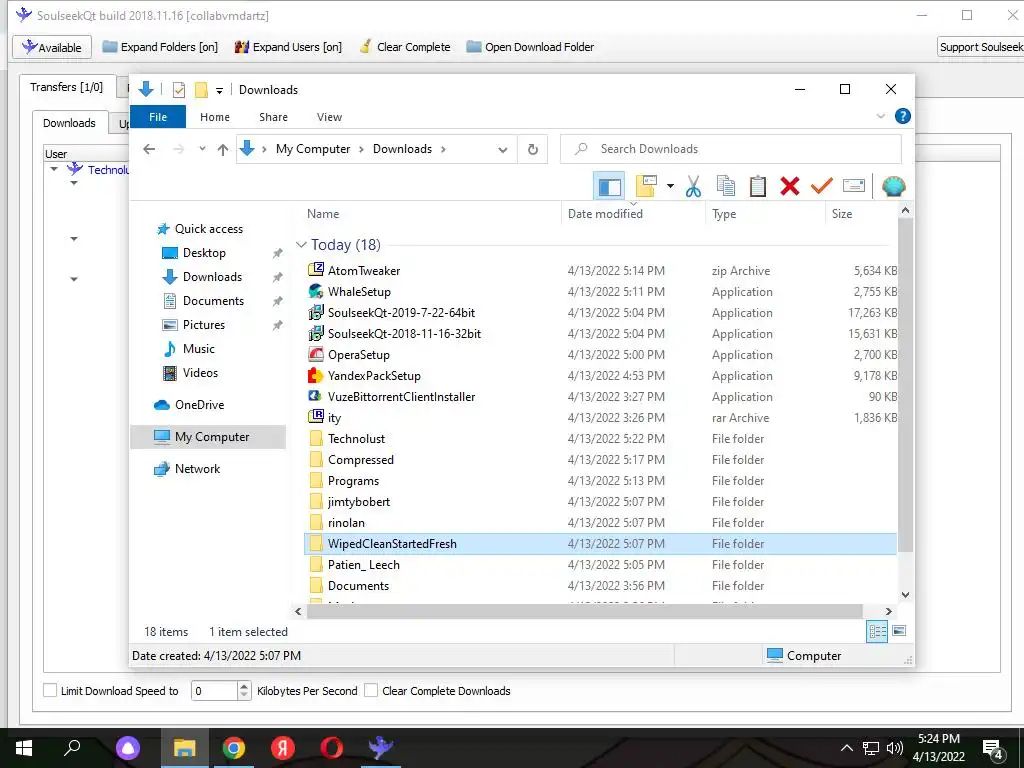Select Network in navigation pane

pos(197,469)
